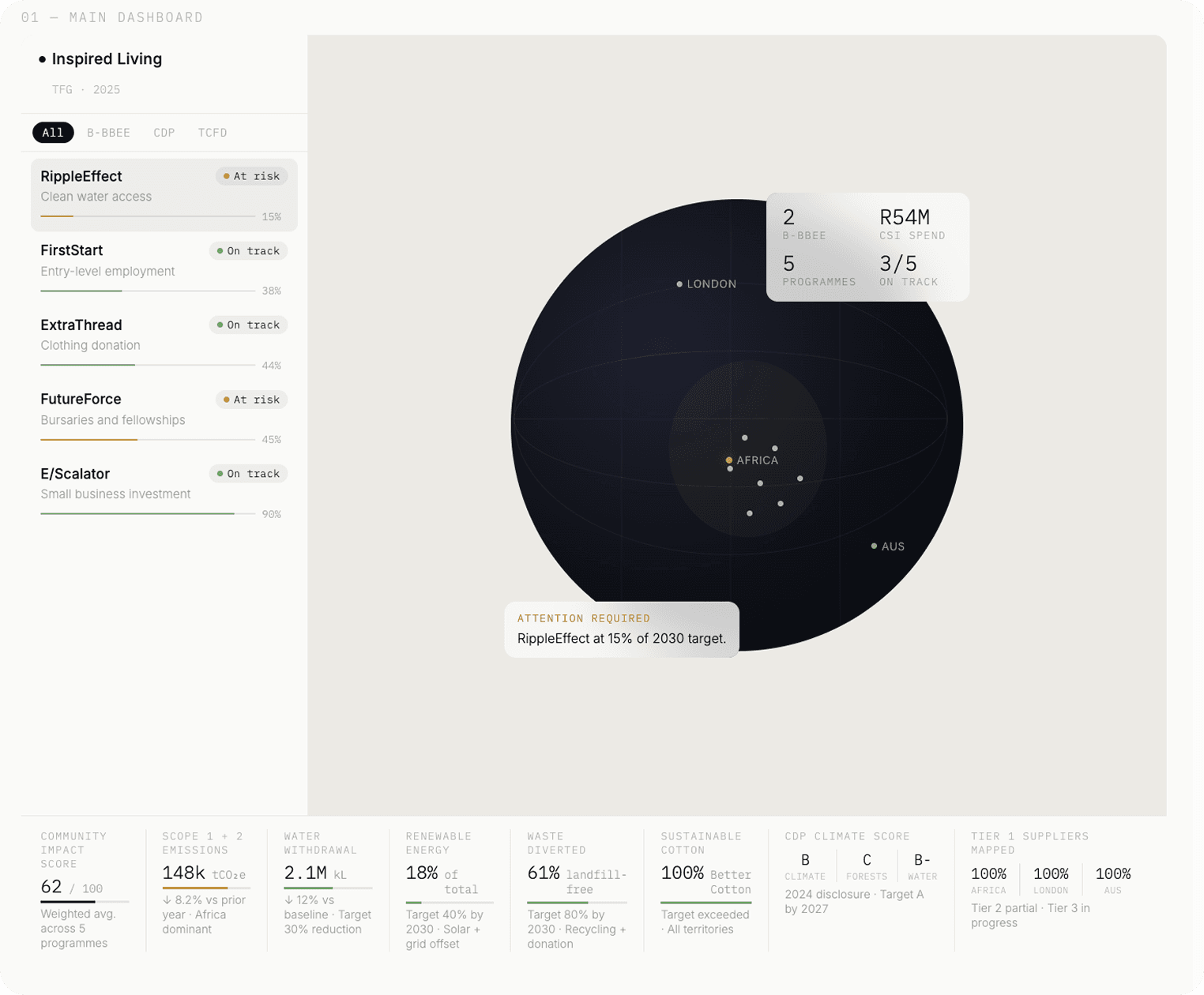The width and height of the screenshot is (1204, 995).
Task: Click the RippleEffect 15% progress bar
Action: pos(148,216)
